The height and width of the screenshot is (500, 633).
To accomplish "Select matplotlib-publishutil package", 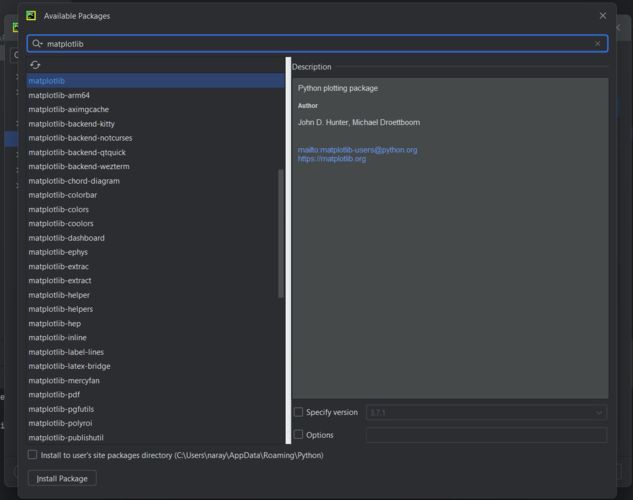I will pyautogui.click(x=155, y=438).
